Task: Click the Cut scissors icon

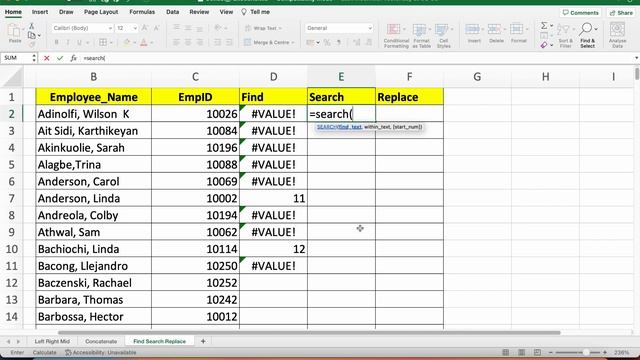Action: tap(31, 27)
